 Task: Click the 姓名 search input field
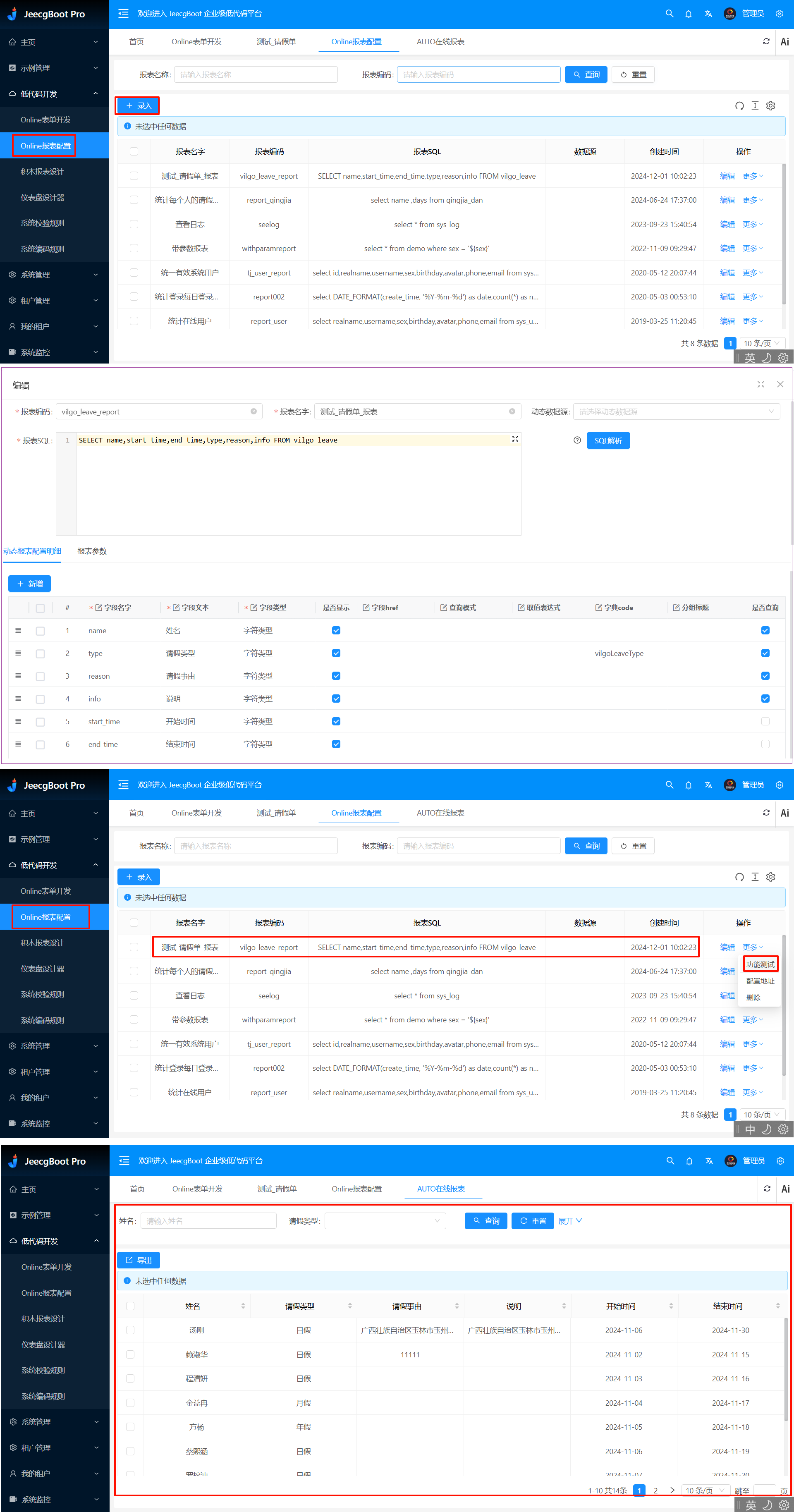point(208,1221)
